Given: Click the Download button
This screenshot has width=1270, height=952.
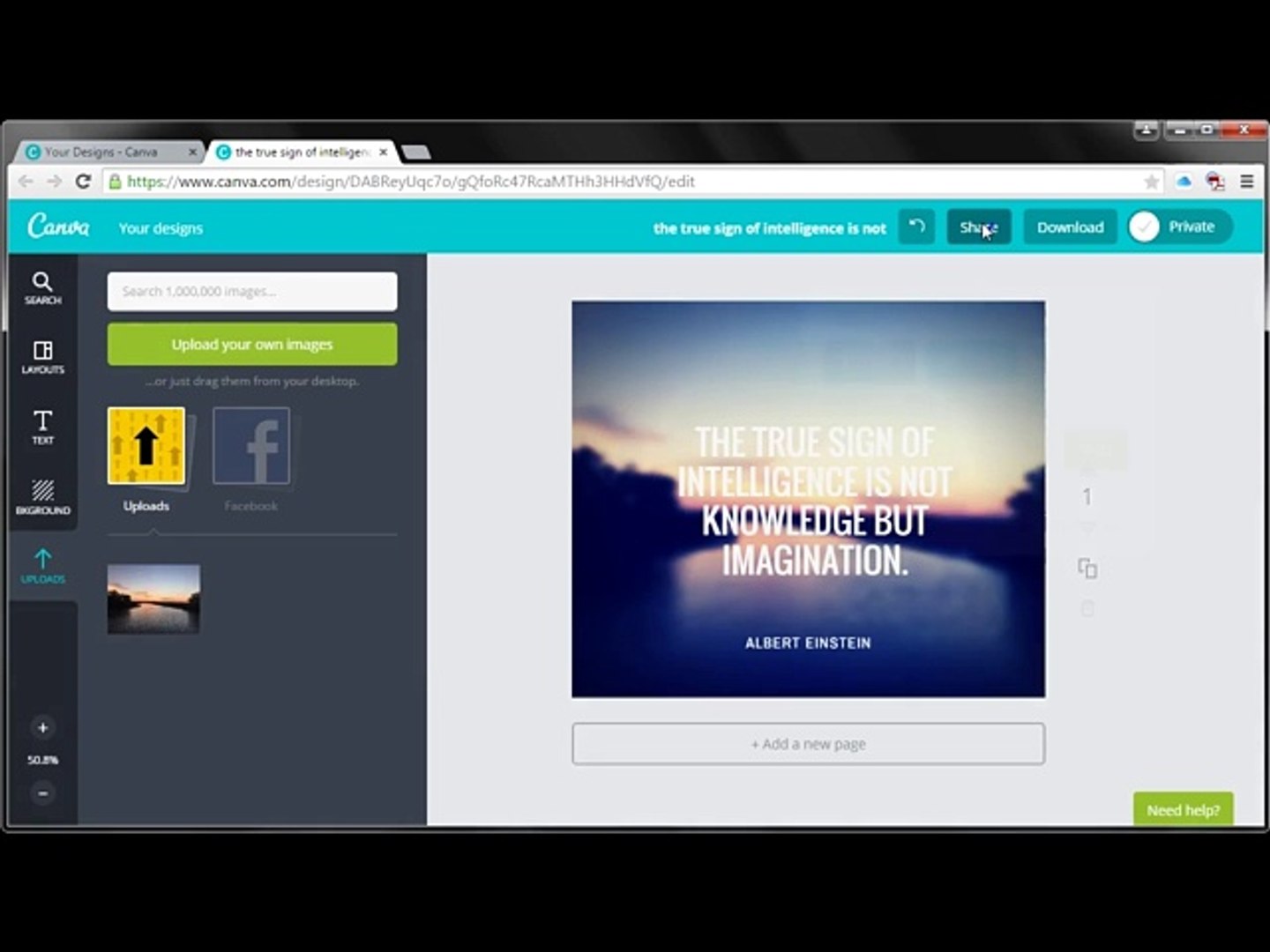Looking at the screenshot, I should click(1070, 227).
